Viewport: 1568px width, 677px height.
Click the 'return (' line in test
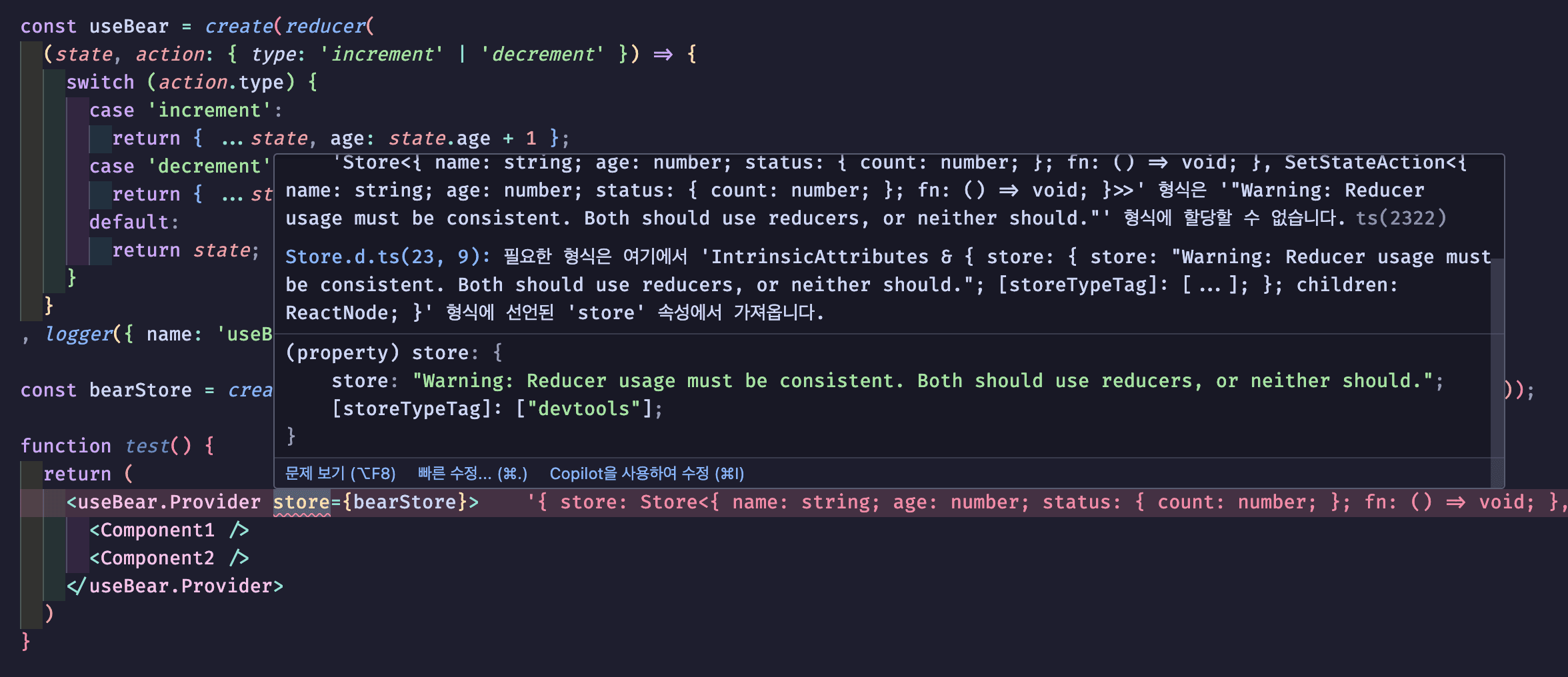pos(88,474)
